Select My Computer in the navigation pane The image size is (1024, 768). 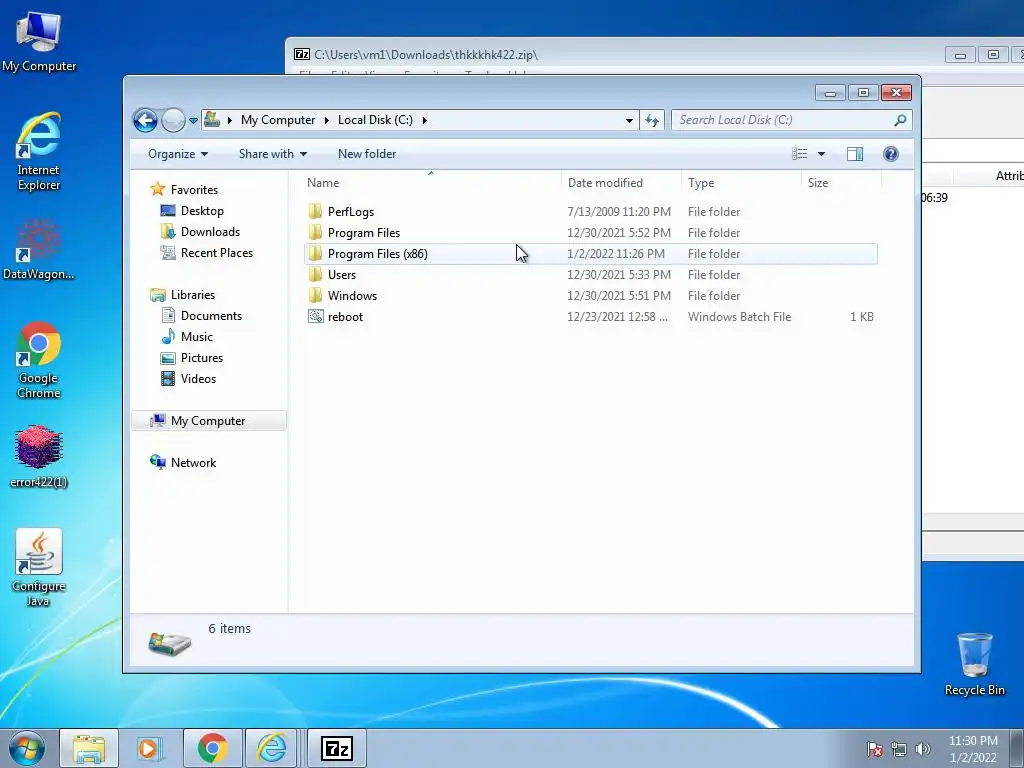tap(208, 421)
